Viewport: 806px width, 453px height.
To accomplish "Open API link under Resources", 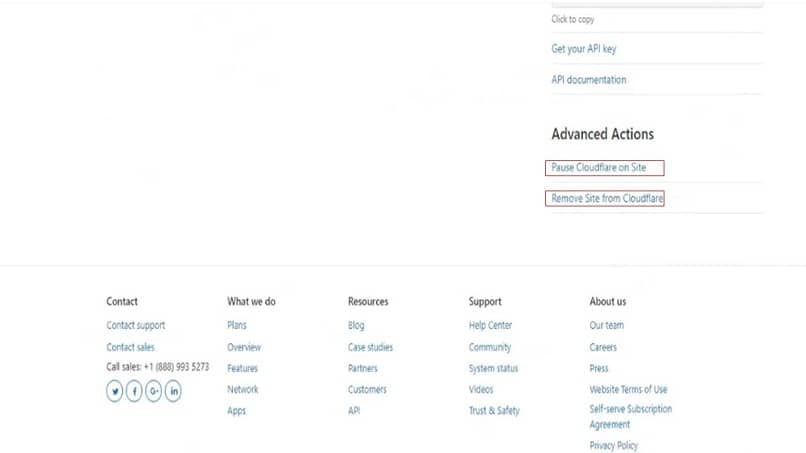I will pyautogui.click(x=354, y=410).
